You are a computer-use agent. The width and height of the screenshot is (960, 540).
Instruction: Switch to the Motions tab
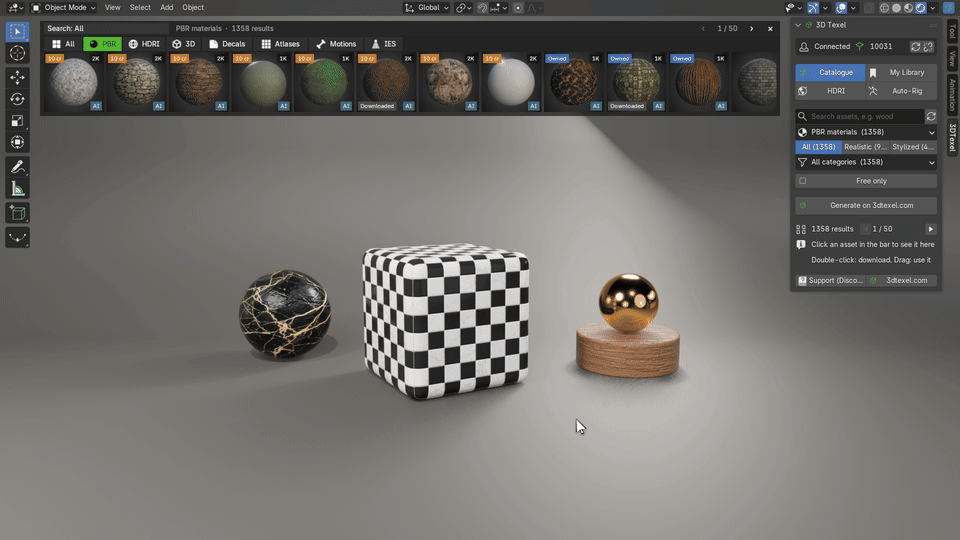coord(336,44)
